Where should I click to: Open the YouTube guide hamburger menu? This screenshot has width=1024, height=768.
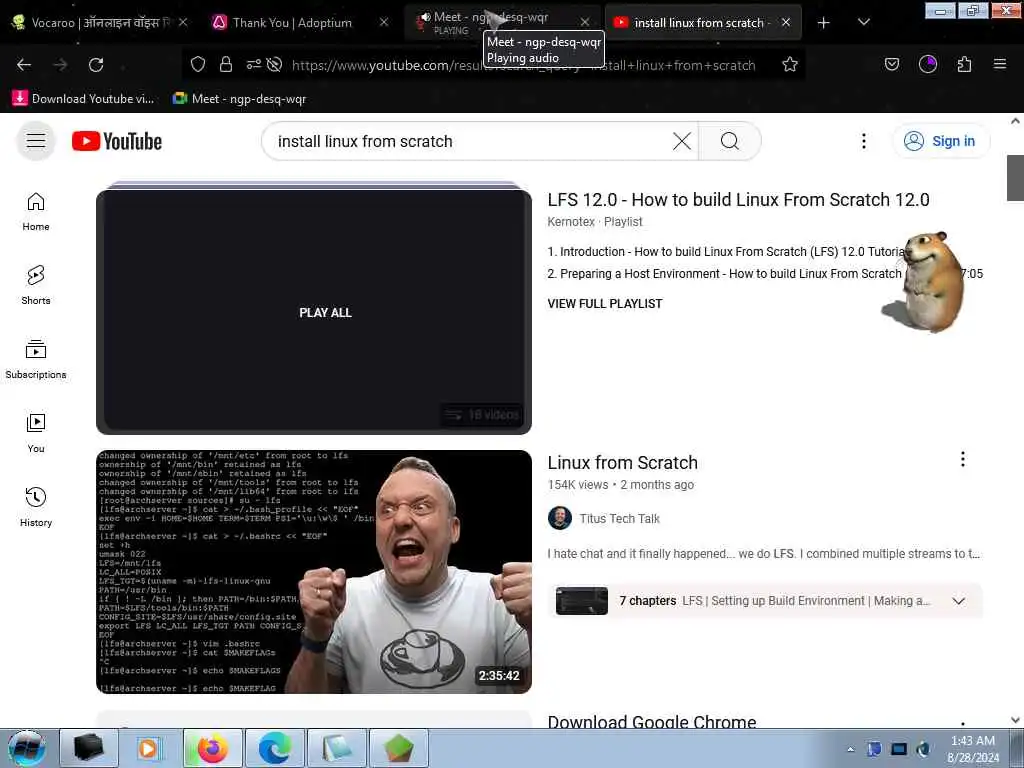click(36, 140)
